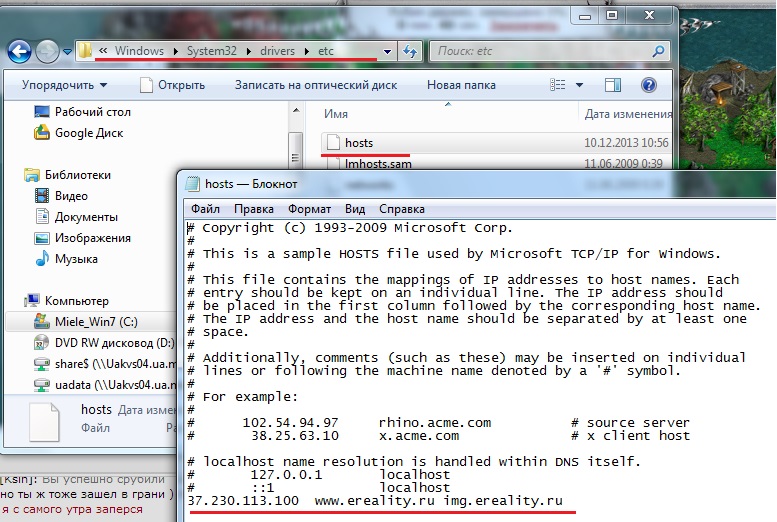Click the 37.230.113.100 line in Notepad

click(375, 501)
